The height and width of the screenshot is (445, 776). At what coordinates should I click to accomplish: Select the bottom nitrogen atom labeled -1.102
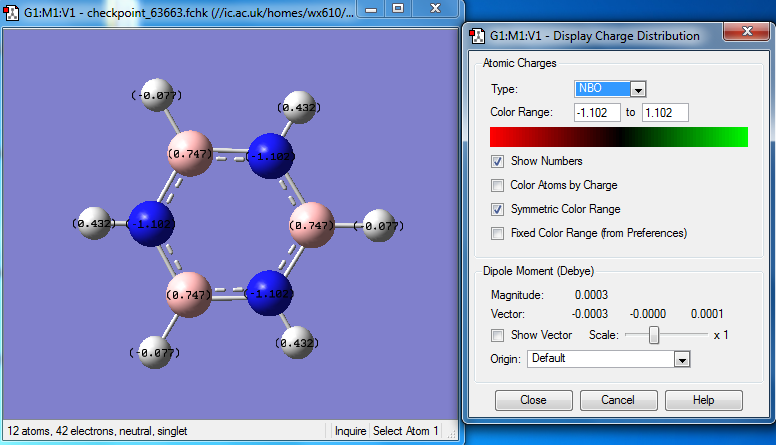pos(269,293)
